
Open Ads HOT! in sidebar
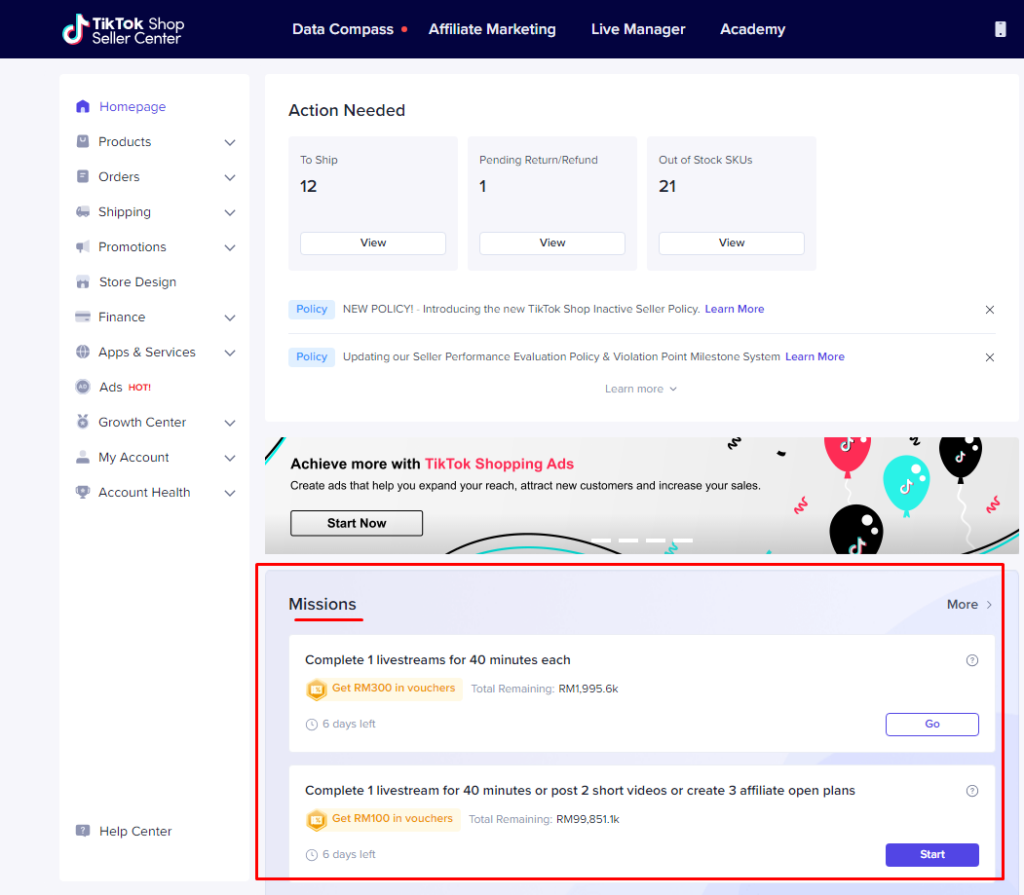(125, 387)
